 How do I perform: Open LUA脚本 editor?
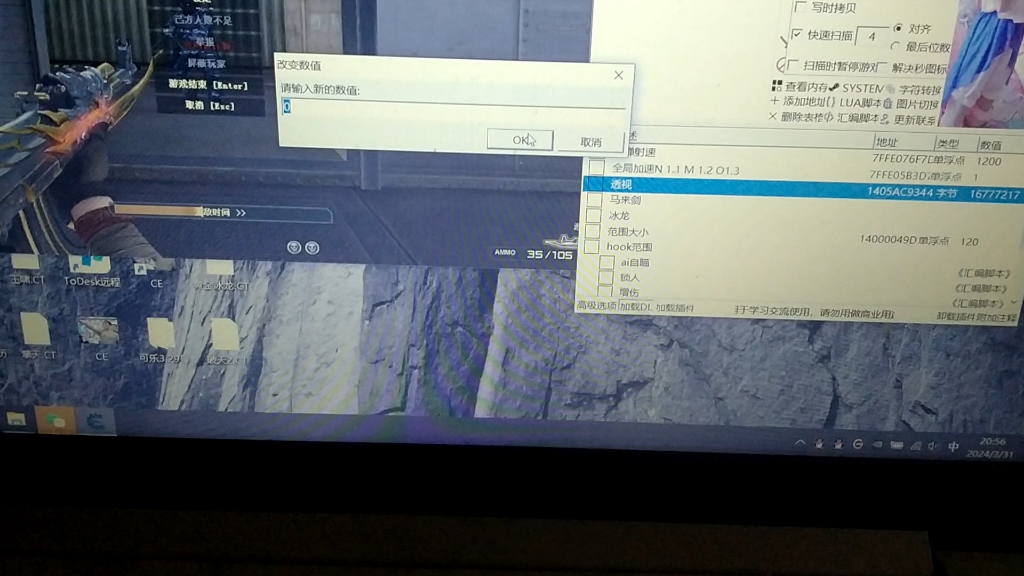854,103
